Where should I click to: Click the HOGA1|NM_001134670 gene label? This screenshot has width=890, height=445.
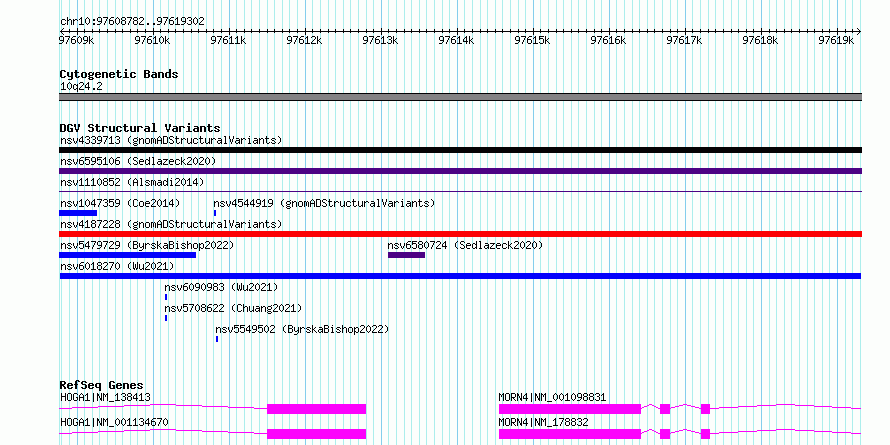(114, 422)
